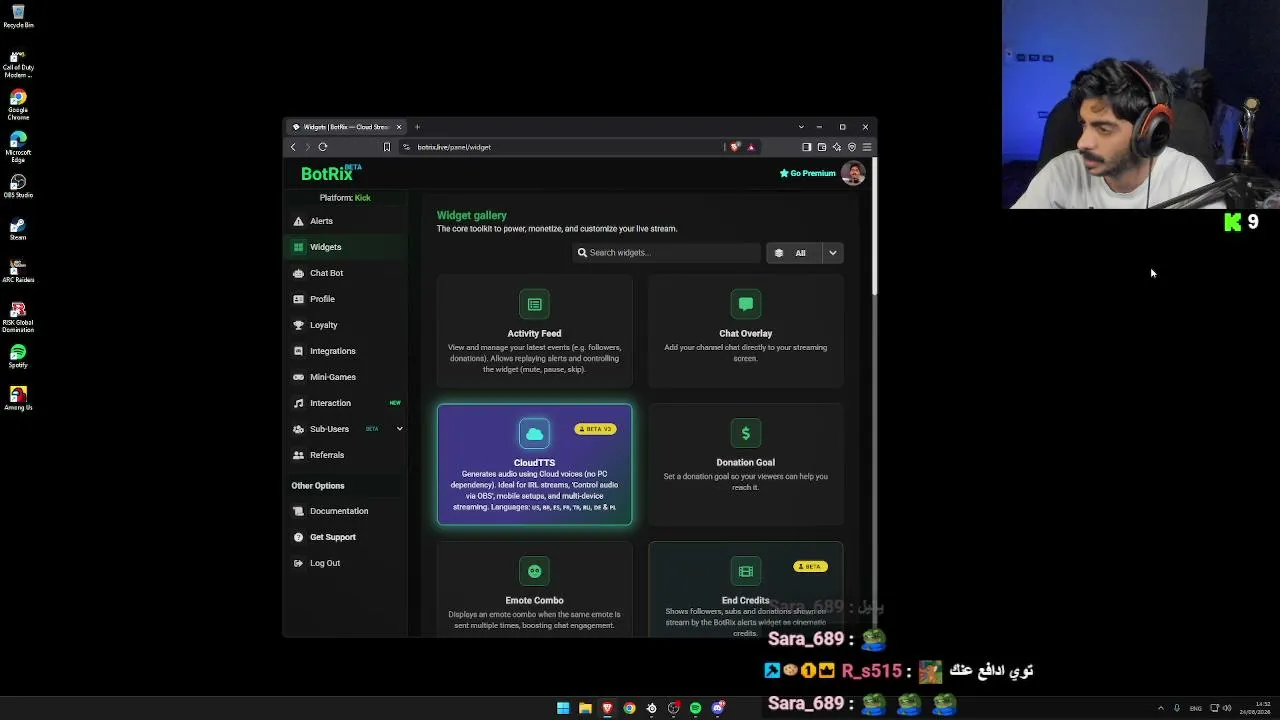Expand the Sub-Users chevron
1280x720 pixels.
click(x=399, y=429)
